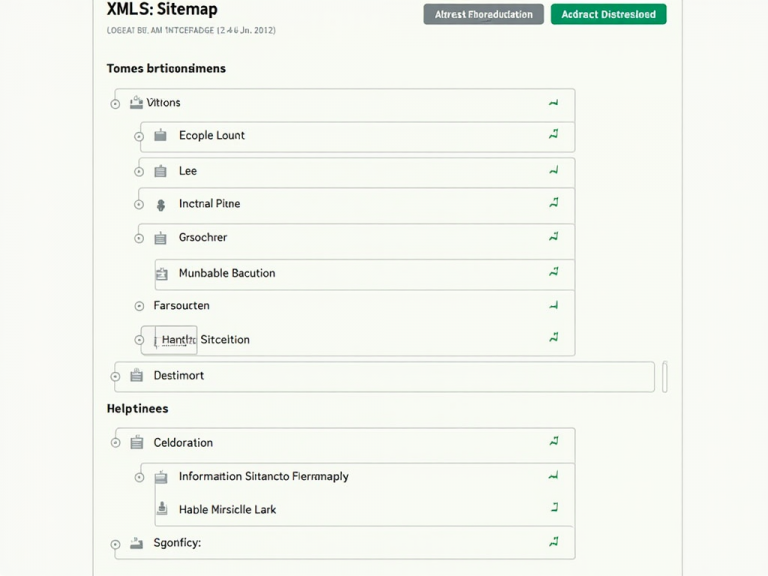
Task: Select the Lee label
Action: (x=188, y=171)
